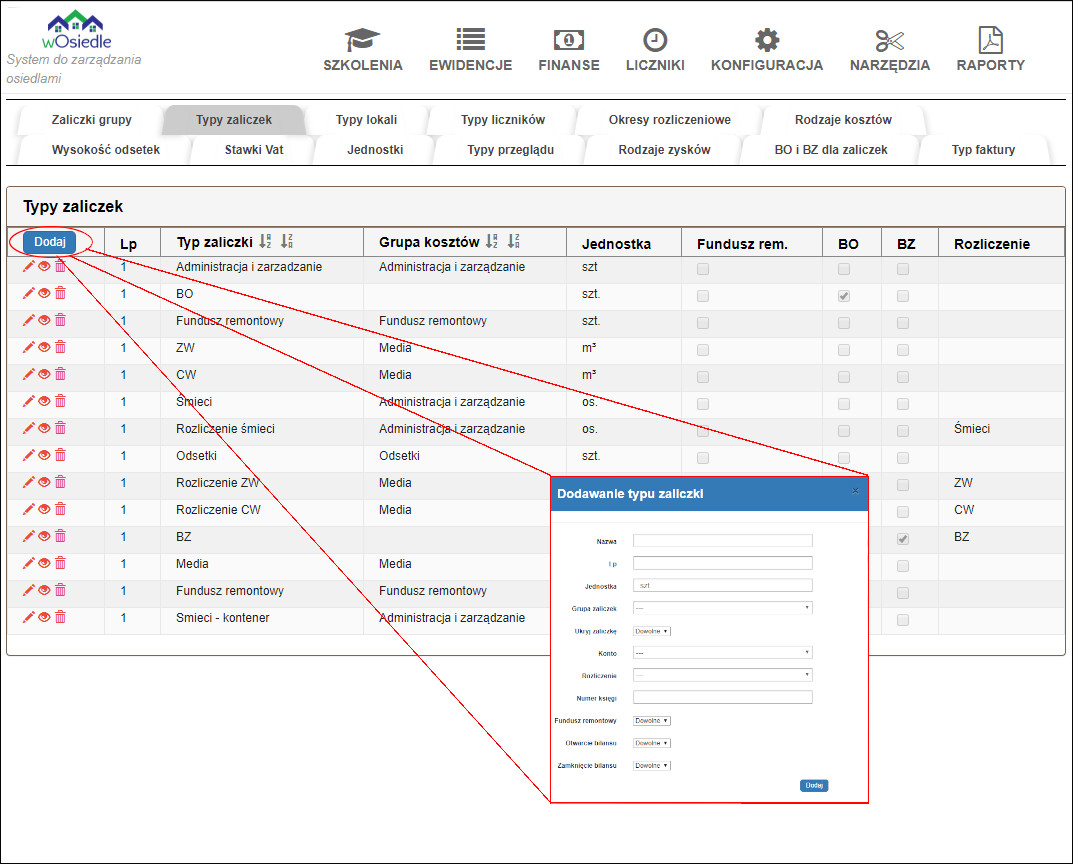The image size is (1073, 864).
Task: Sort Typ zaliczki ascending A-Z
Action: pos(265,241)
